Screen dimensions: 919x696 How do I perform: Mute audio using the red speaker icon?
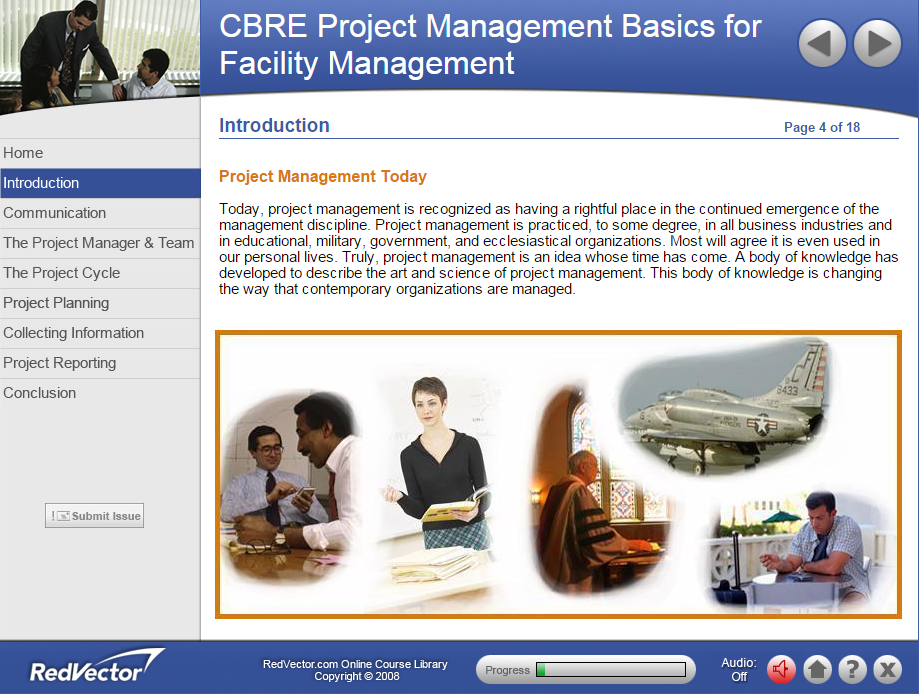coord(781,669)
